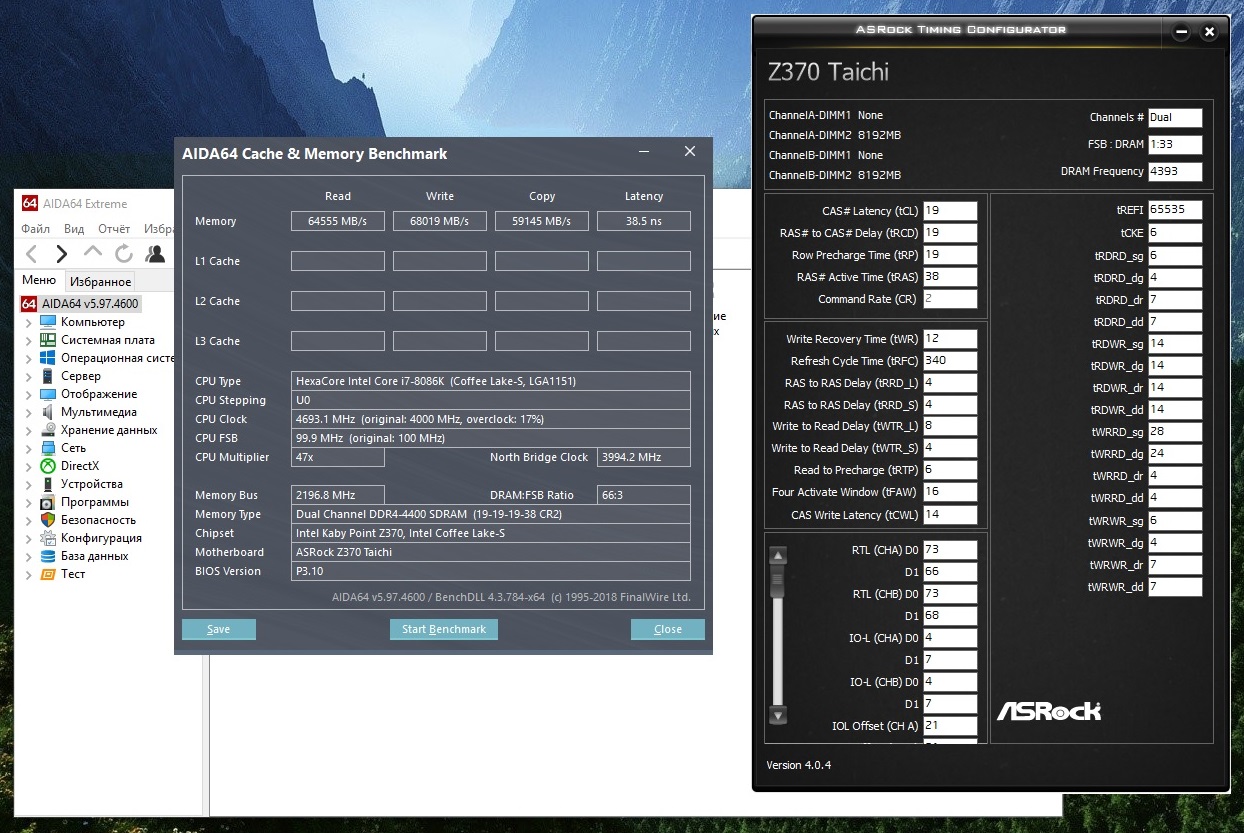
Task: Open the Вид menu
Action: (74, 229)
